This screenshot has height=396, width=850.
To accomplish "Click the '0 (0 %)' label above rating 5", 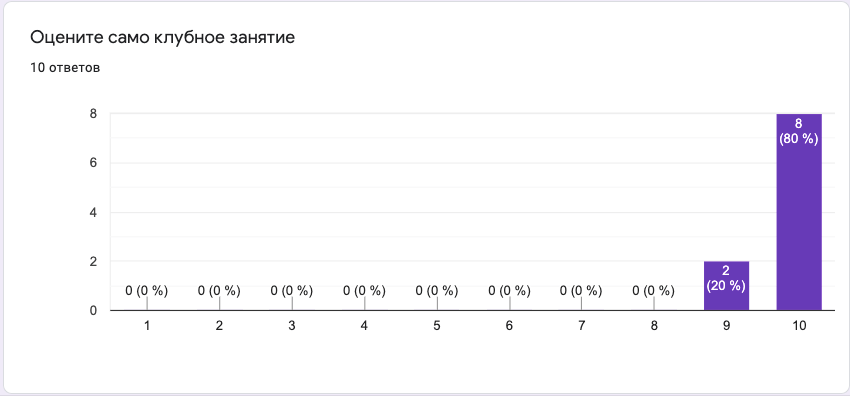I will click(x=437, y=291).
